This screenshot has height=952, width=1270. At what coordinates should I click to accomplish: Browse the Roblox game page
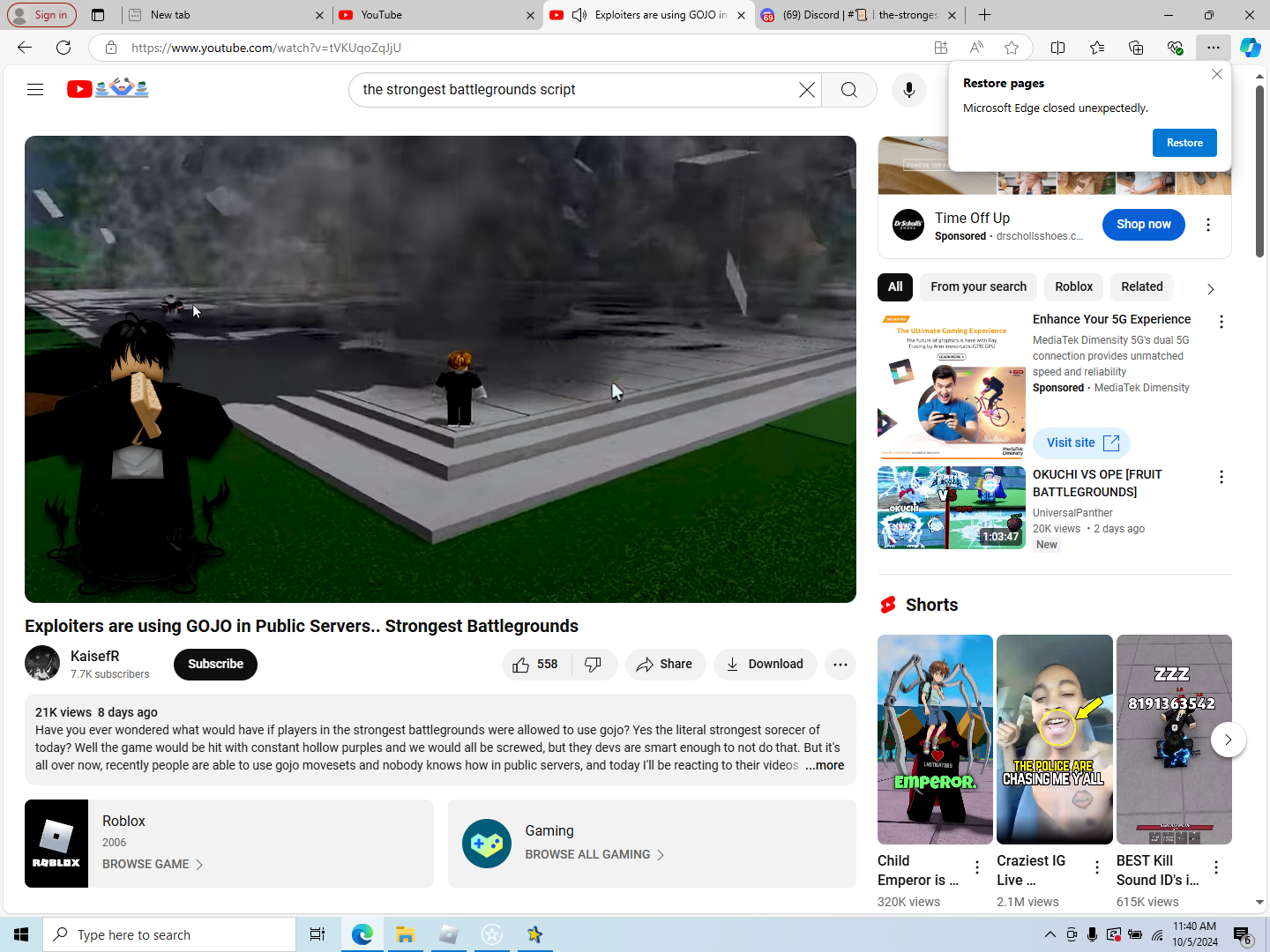point(153,865)
